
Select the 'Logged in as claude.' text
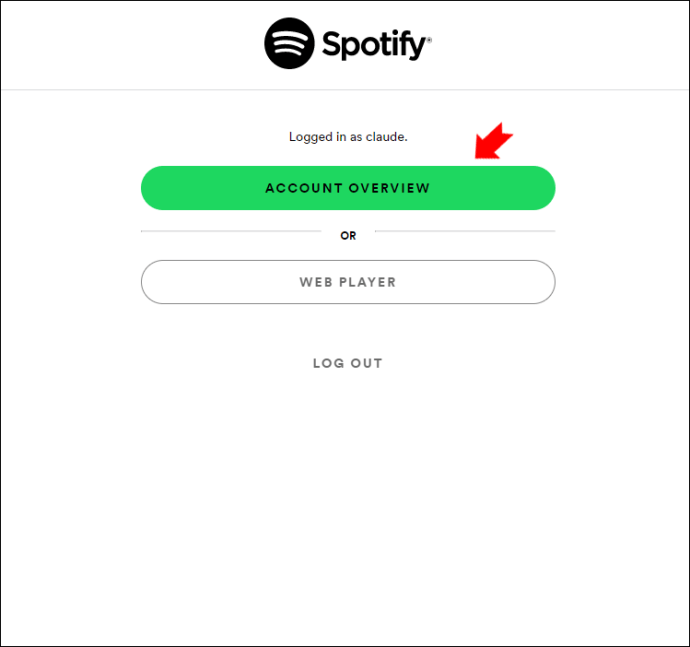348,137
